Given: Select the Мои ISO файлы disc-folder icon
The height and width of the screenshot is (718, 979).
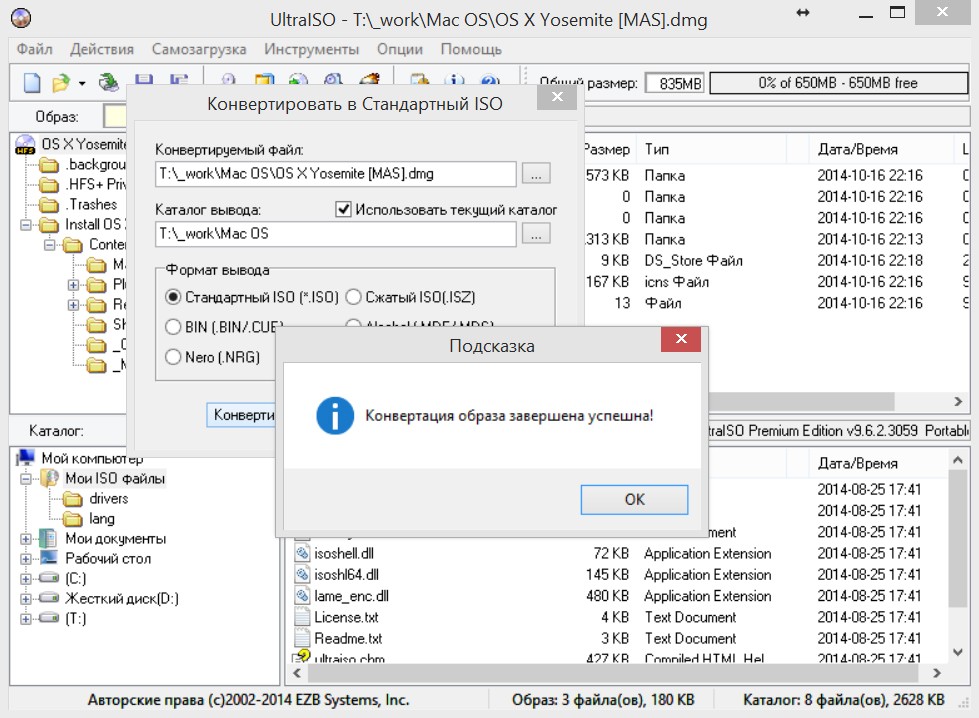Looking at the screenshot, I should (49, 478).
